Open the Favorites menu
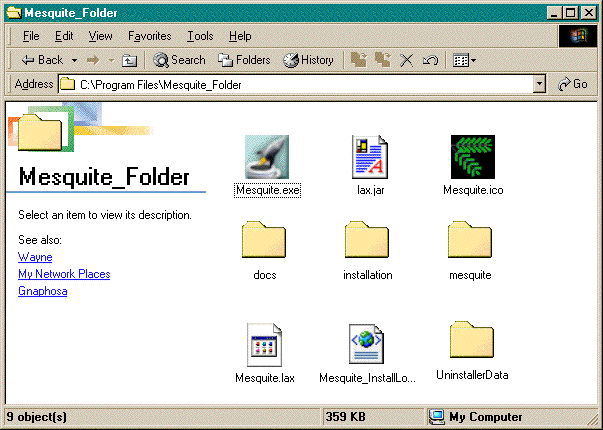 (x=149, y=36)
